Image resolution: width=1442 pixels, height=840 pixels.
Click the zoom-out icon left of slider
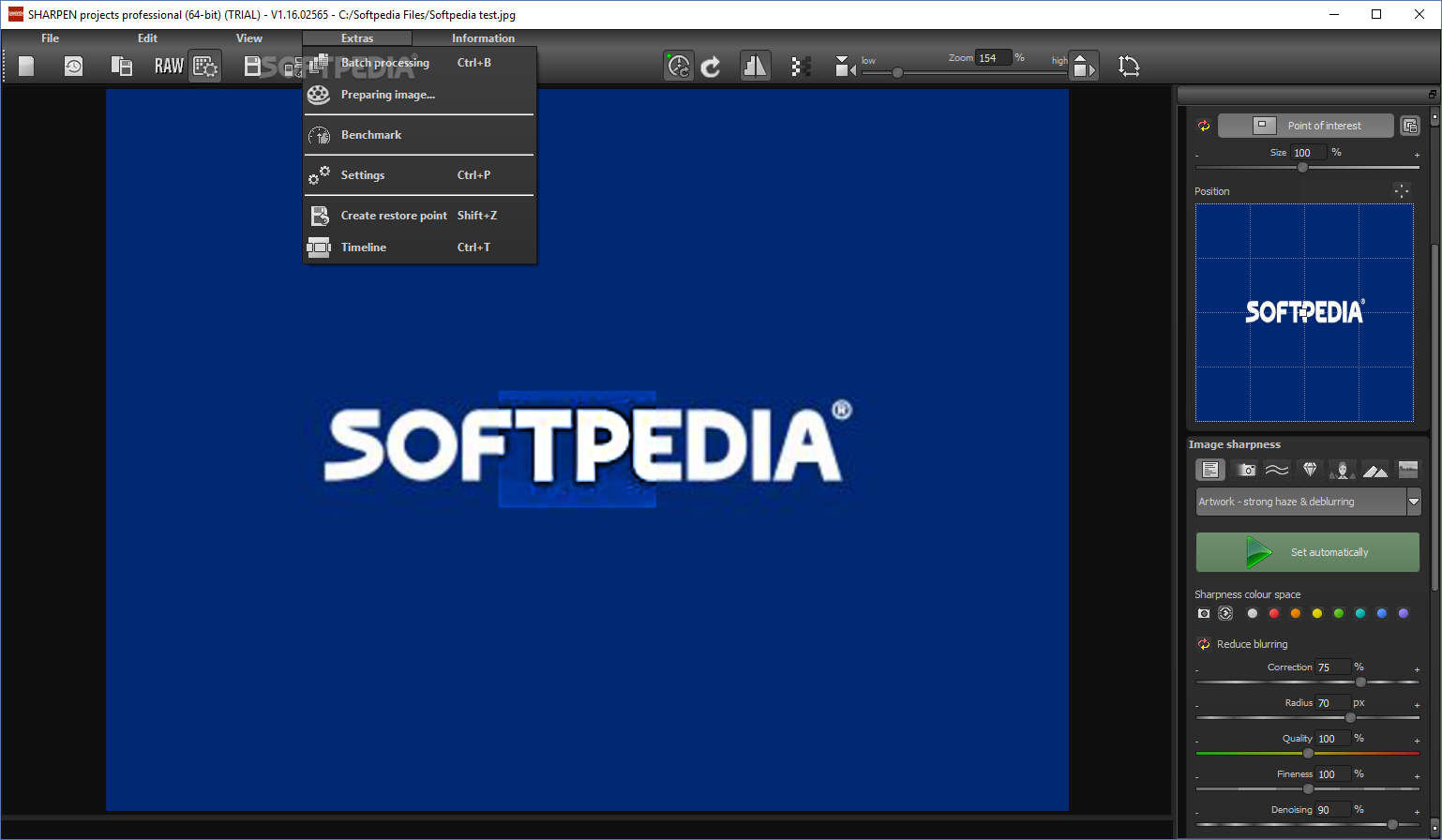click(x=846, y=66)
